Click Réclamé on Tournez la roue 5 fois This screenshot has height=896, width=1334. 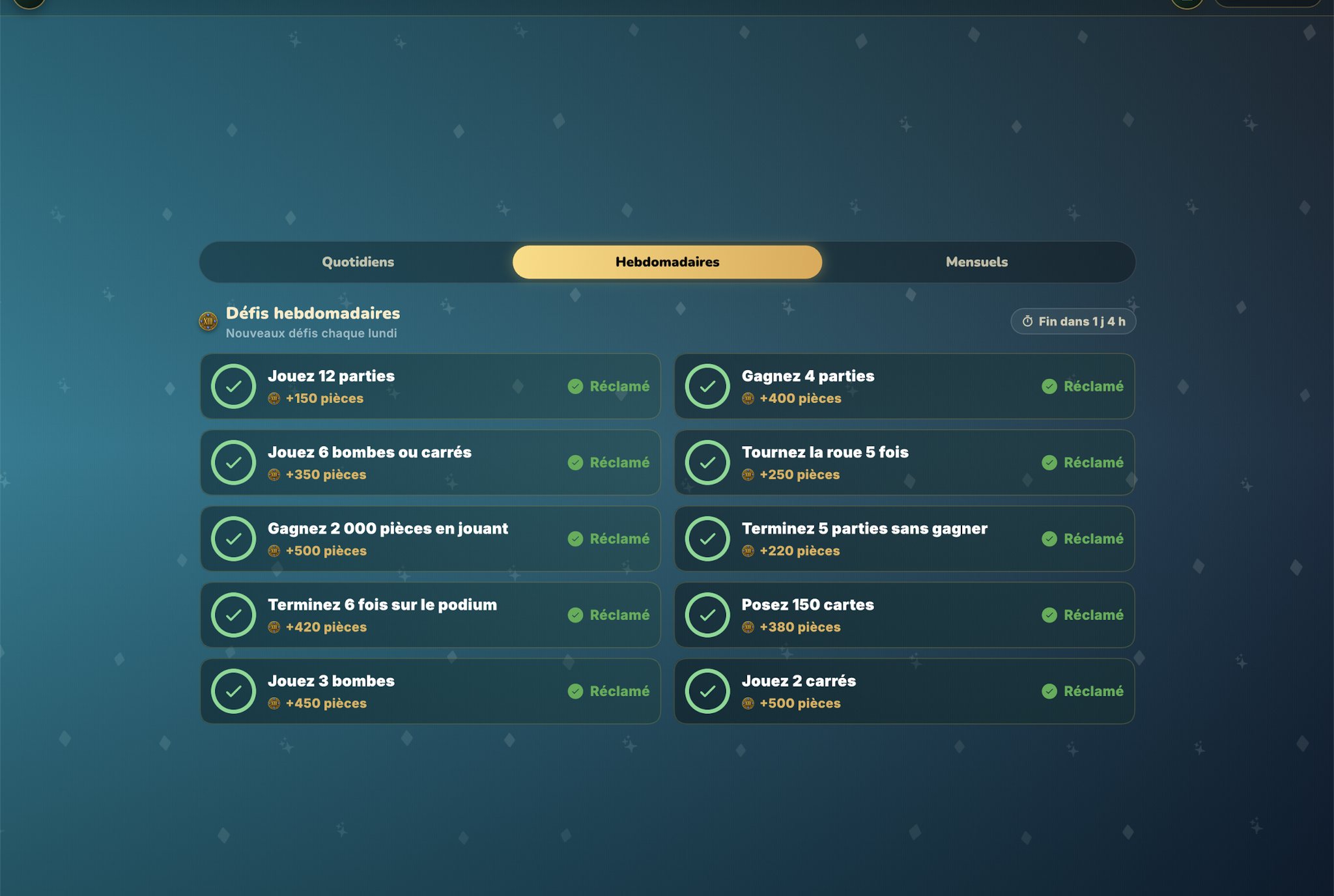click(1083, 462)
